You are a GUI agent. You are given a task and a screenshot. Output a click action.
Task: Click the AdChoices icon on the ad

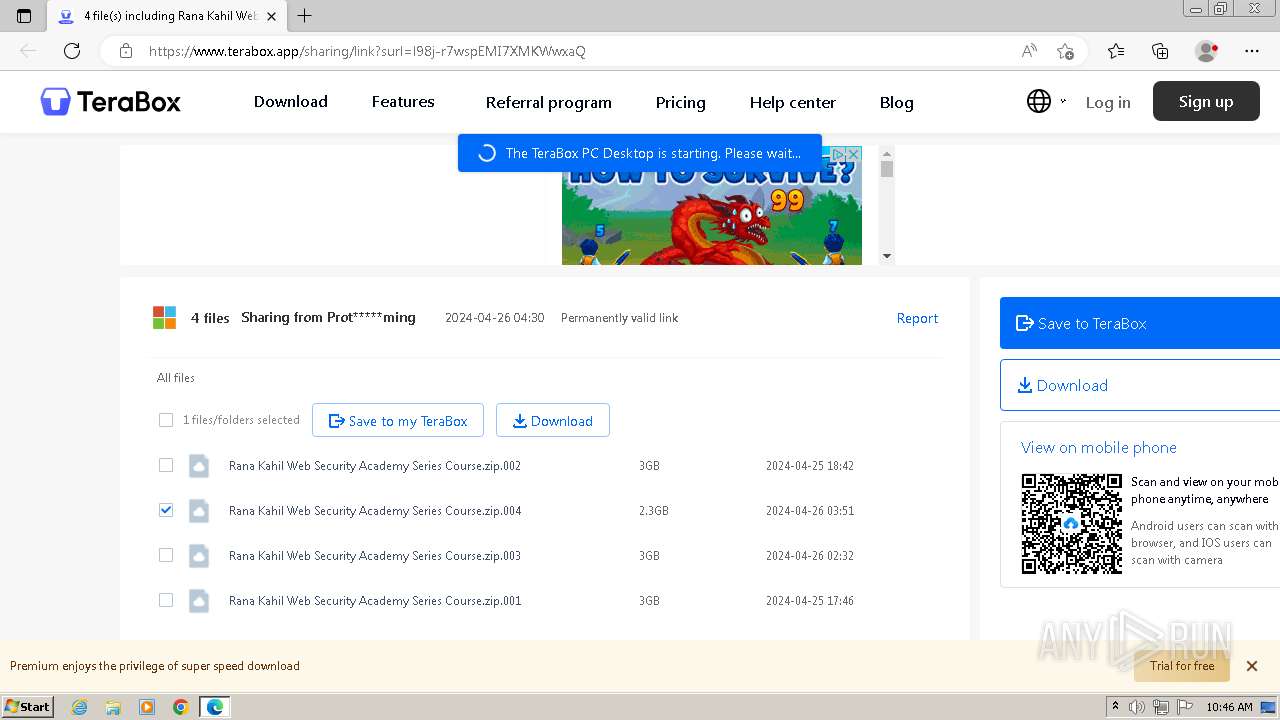pyautogui.click(x=838, y=154)
